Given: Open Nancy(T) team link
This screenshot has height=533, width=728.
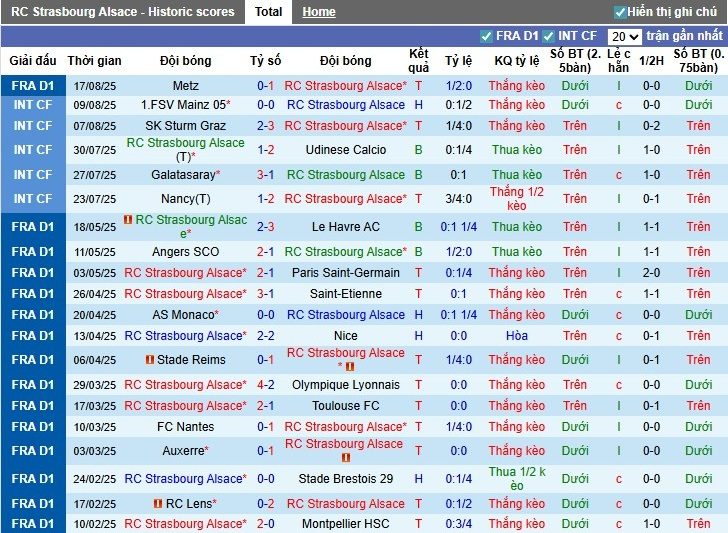Looking at the screenshot, I should click(x=185, y=199).
